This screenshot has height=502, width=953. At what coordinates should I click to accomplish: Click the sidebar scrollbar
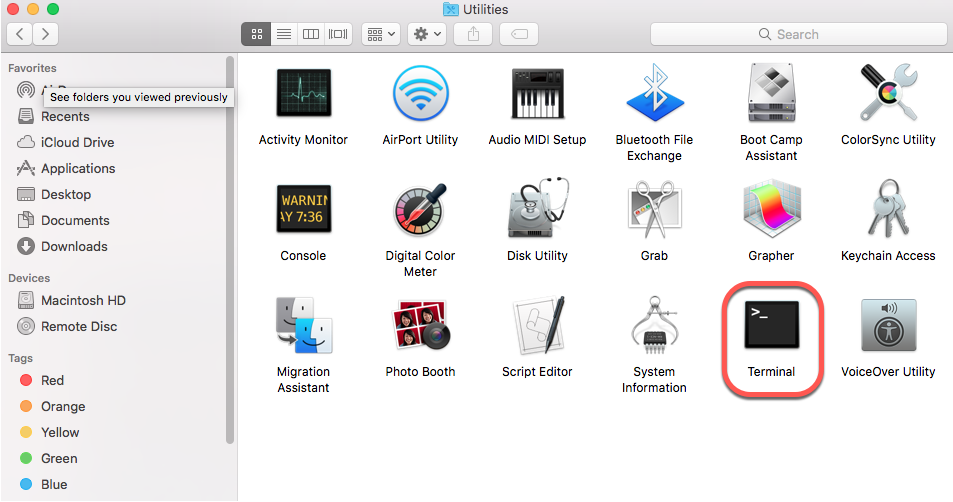[230, 250]
